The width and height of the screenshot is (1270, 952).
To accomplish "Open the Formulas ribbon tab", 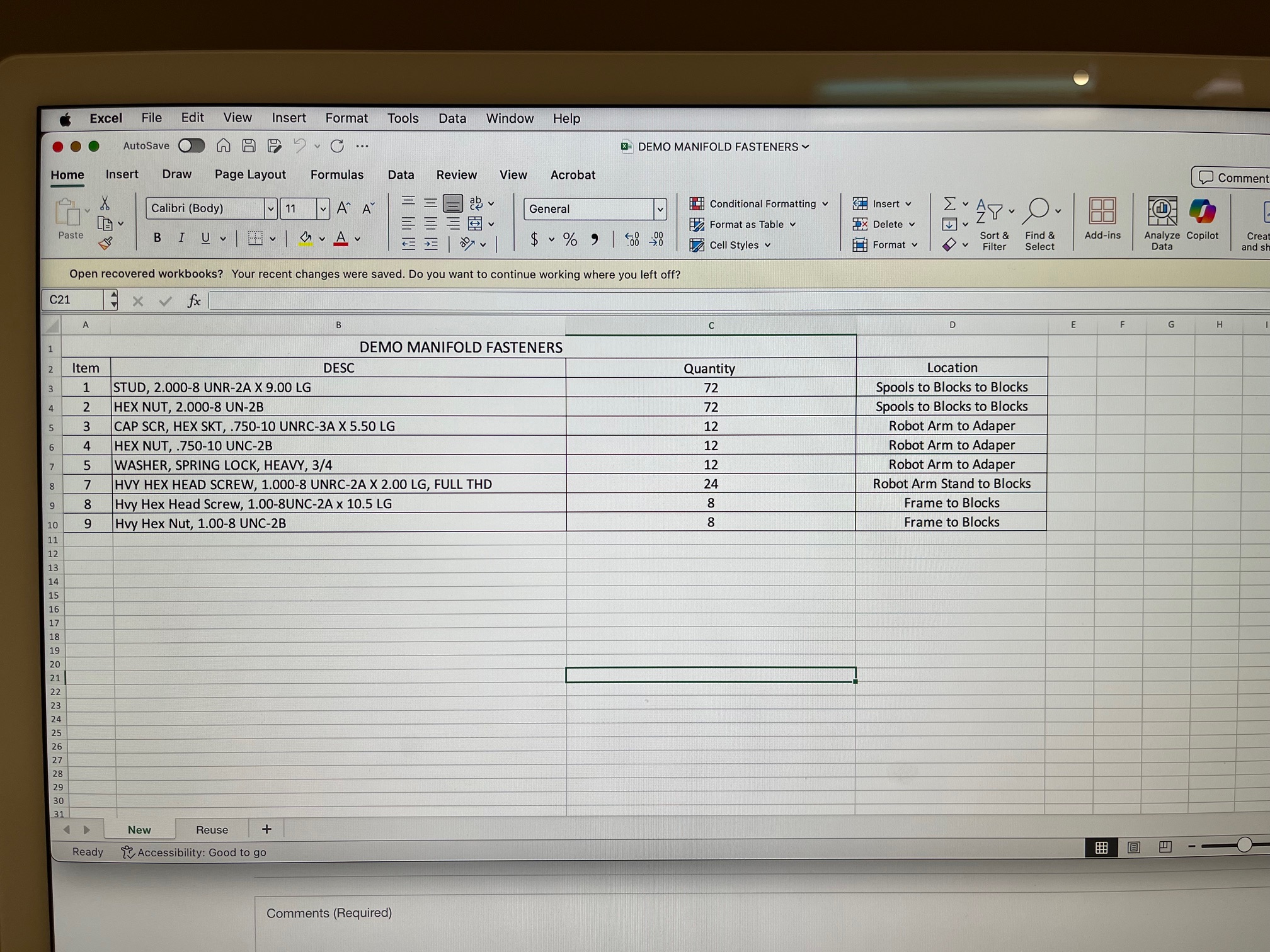I will click(x=336, y=175).
